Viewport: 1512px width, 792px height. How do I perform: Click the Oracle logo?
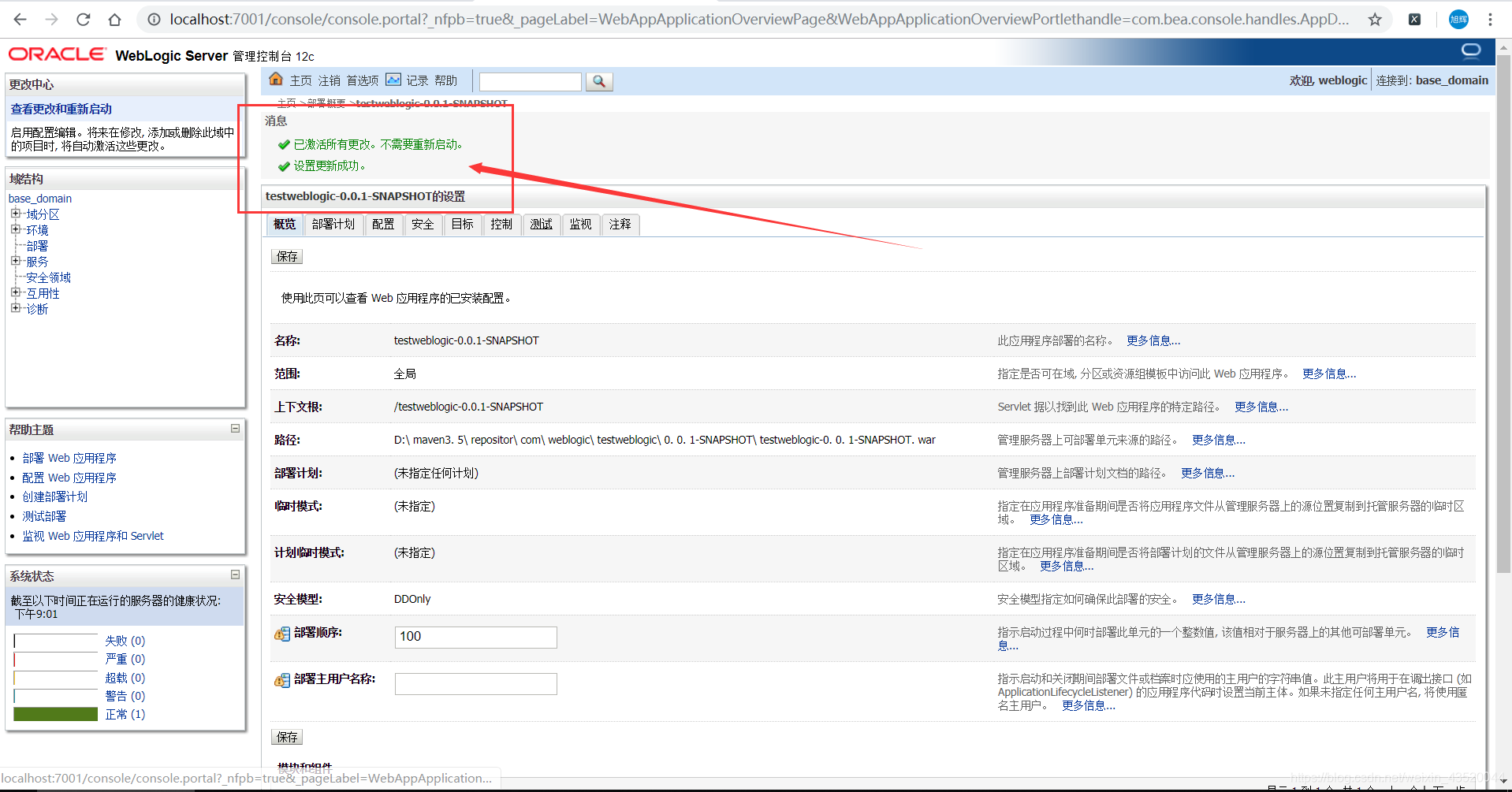click(x=57, y=54)
